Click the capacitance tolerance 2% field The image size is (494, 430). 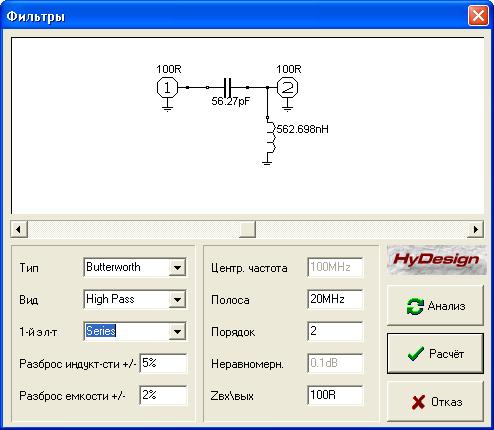point(163,395)
